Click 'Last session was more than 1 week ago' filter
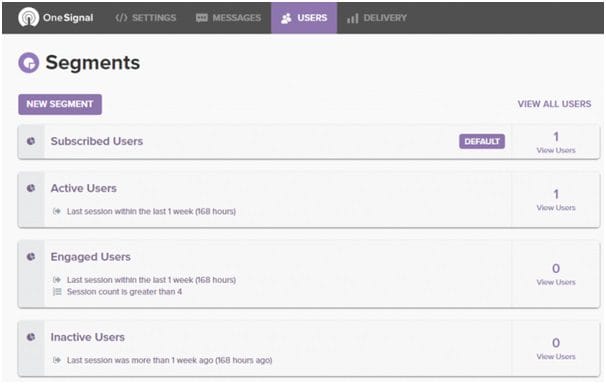 click(x=169, y=360)
